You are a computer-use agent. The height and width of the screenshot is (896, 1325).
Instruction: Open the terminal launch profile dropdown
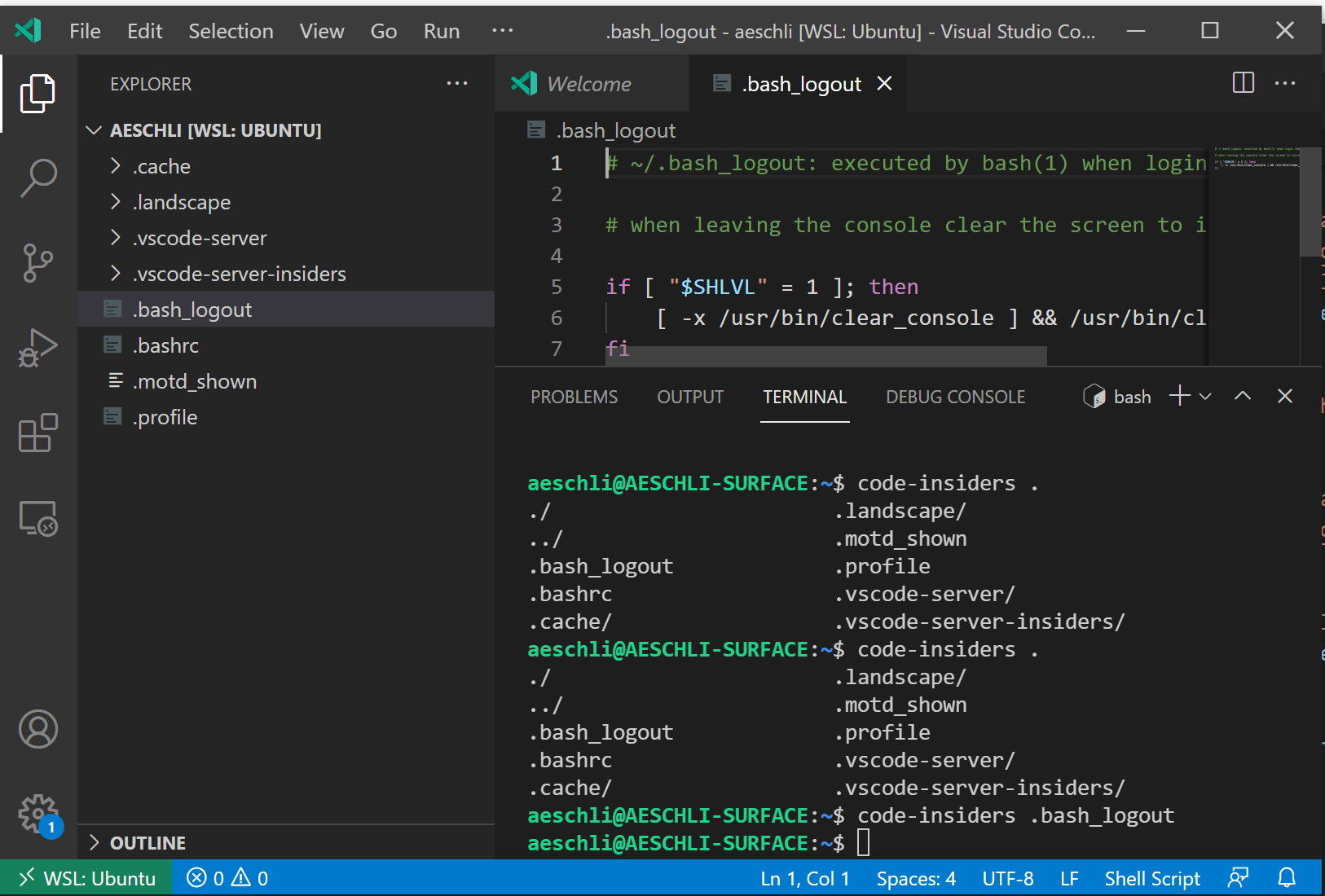[x=1205, y=396]
